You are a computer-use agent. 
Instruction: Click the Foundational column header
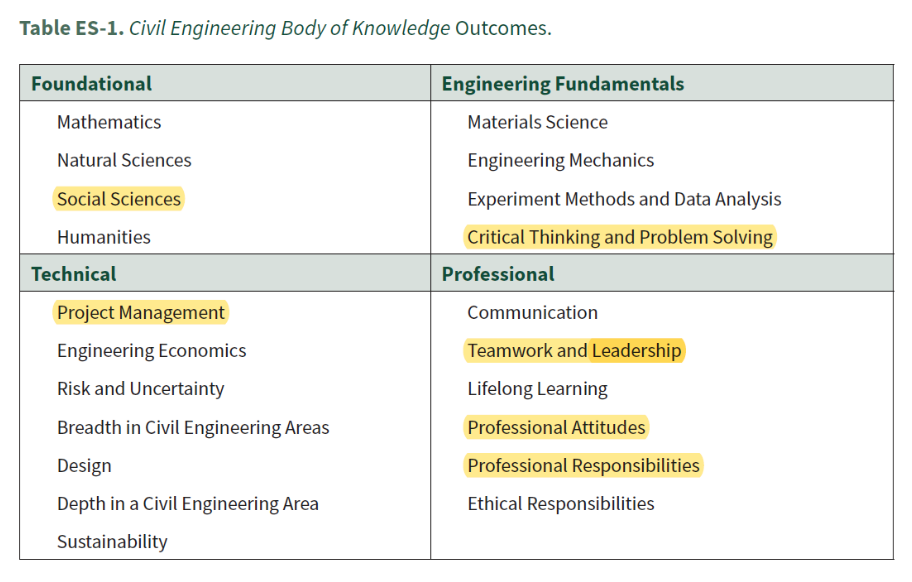point(225,83)
